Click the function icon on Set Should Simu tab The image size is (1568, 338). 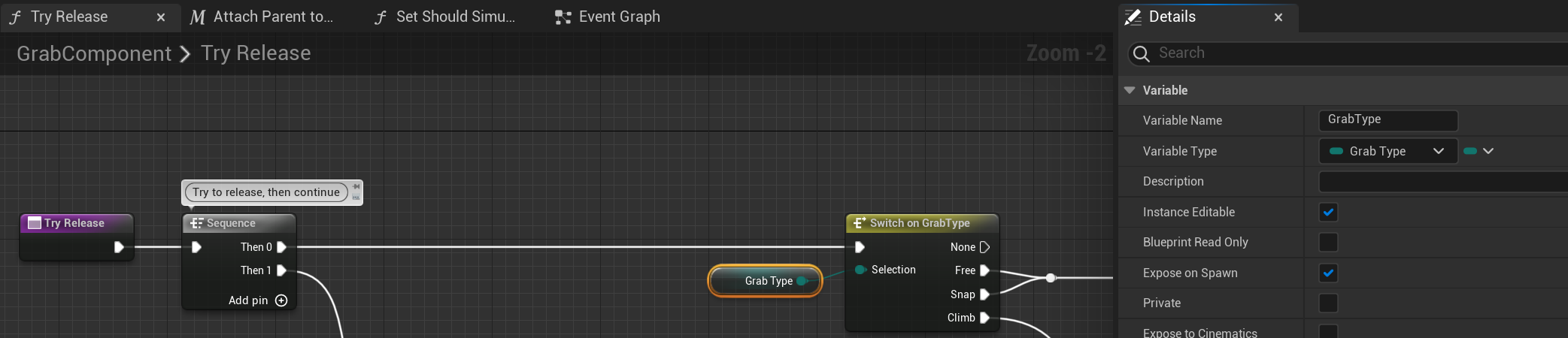[381, 17]
